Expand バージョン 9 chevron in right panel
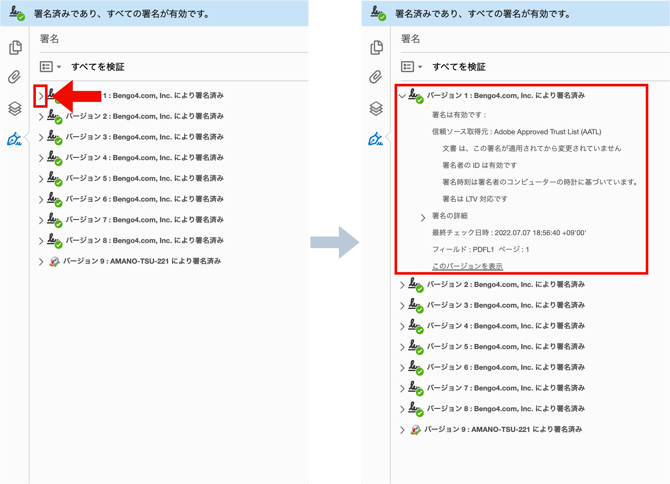The width and height of the screenshot is (670, 484). [x=402, y=430]
